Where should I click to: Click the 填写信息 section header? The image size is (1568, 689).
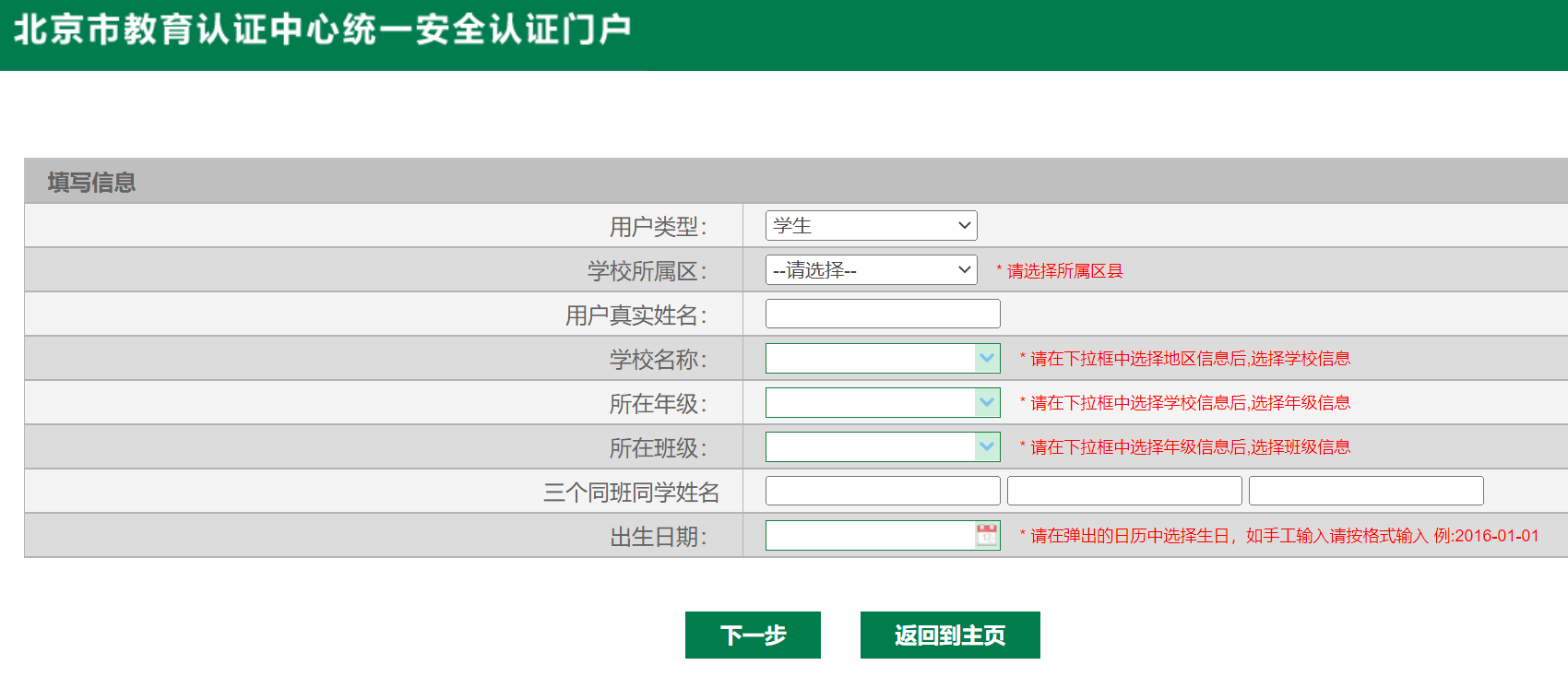[x=92, y=182]
